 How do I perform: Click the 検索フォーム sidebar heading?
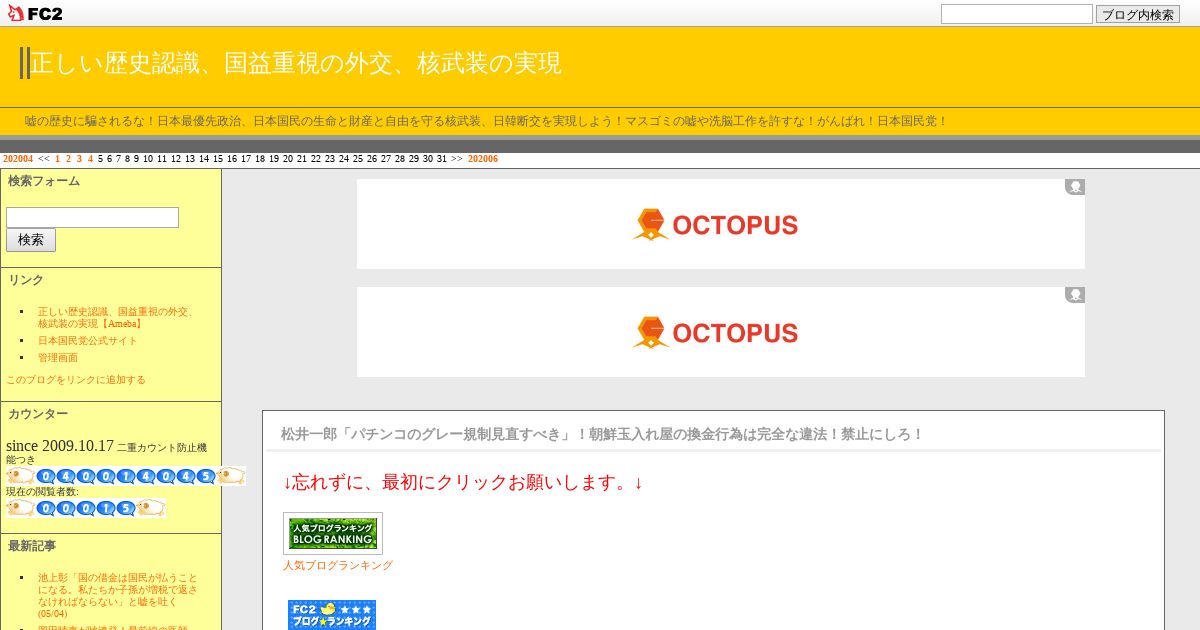(x=44, y=181)
